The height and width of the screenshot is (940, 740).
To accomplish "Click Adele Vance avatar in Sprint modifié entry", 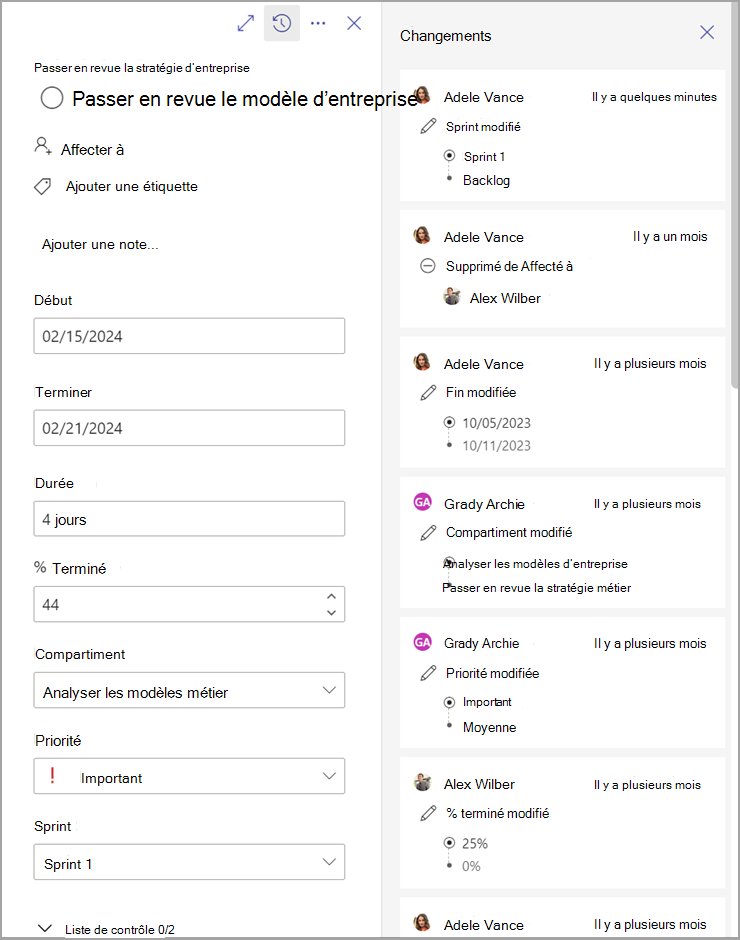I will pyautogui.click(x=422, y=95).
